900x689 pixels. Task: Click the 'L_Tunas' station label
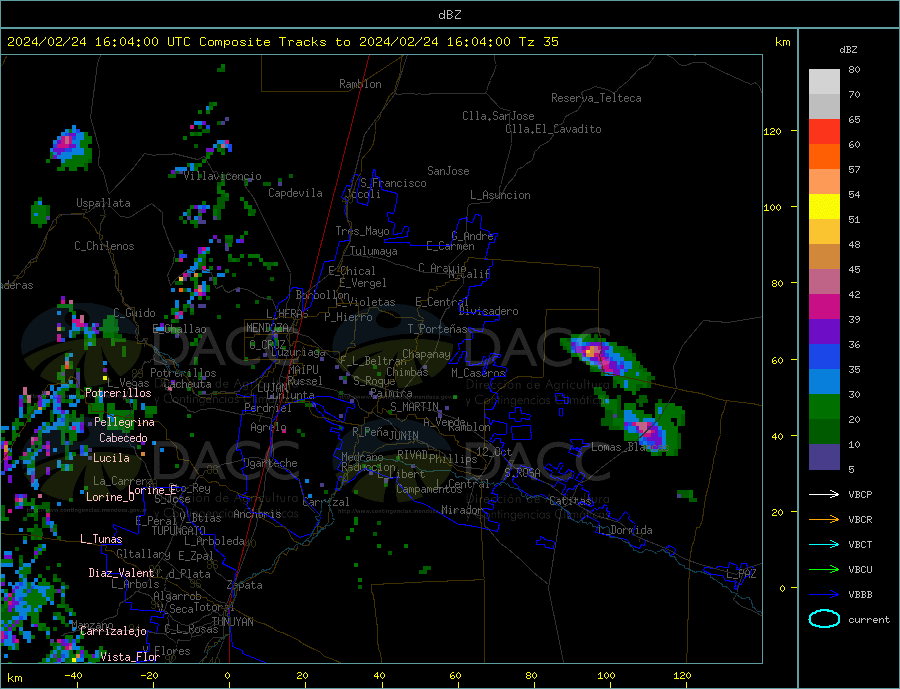point(101,539)
